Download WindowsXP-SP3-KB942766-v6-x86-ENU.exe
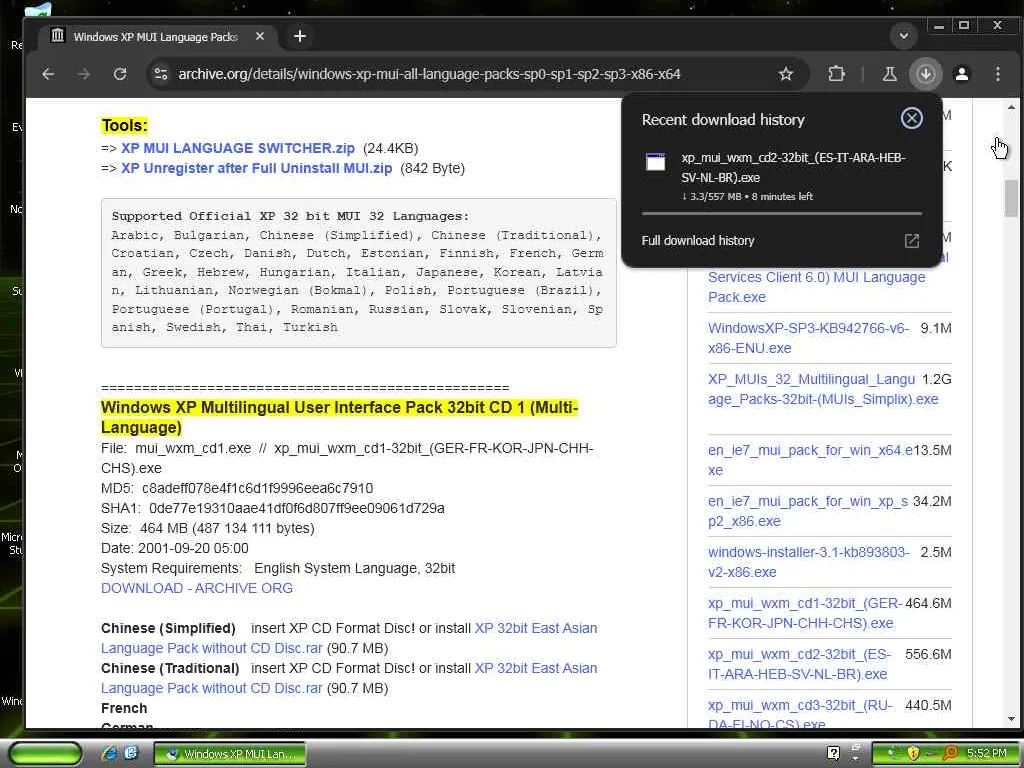Image resolution: width=1024 pixels, height=768 pixels. pos(808,338)
